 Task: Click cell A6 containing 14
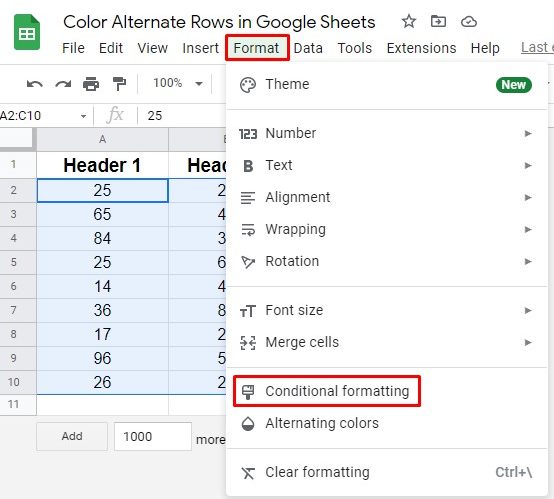pos(102,287)
